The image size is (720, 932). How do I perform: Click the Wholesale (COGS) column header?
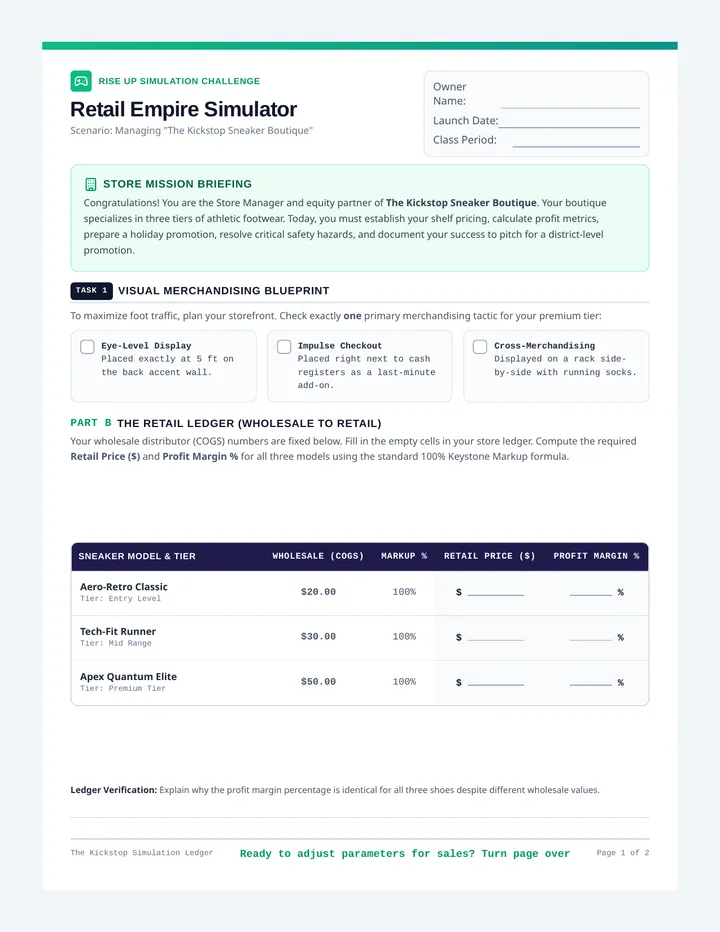point(318,556)
